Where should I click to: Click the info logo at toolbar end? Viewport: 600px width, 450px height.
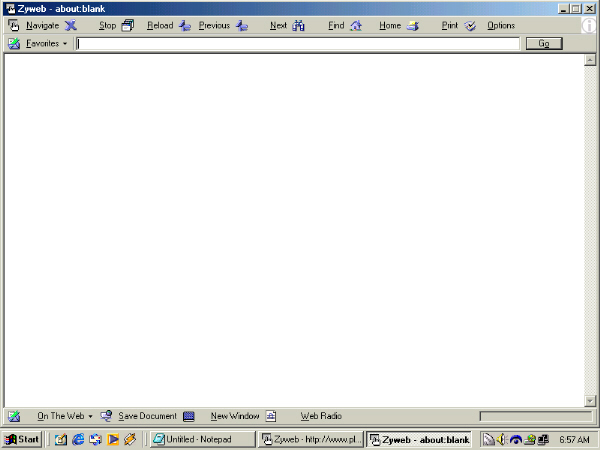[x=590, y=26]
